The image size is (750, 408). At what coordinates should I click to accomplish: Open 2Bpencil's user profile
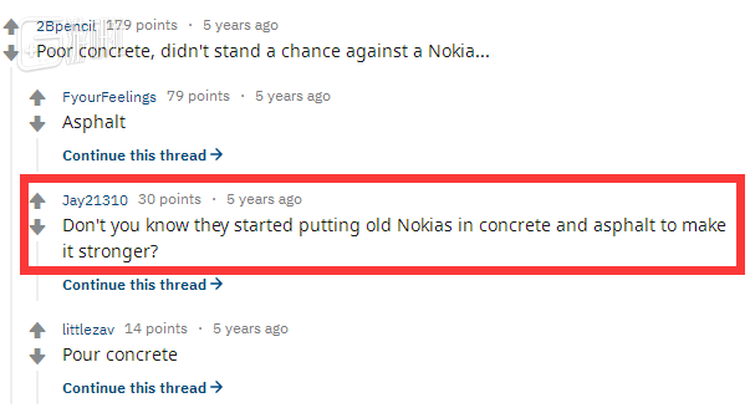67,25
